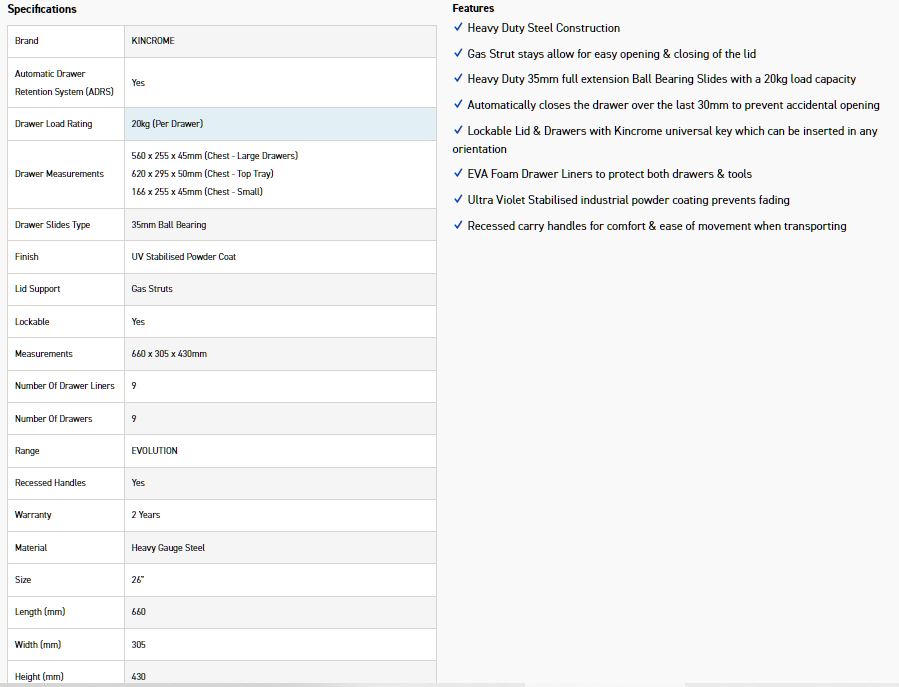This screenshot has width=899, height=687.
Task: Select the Features heading
Action: 473,8
